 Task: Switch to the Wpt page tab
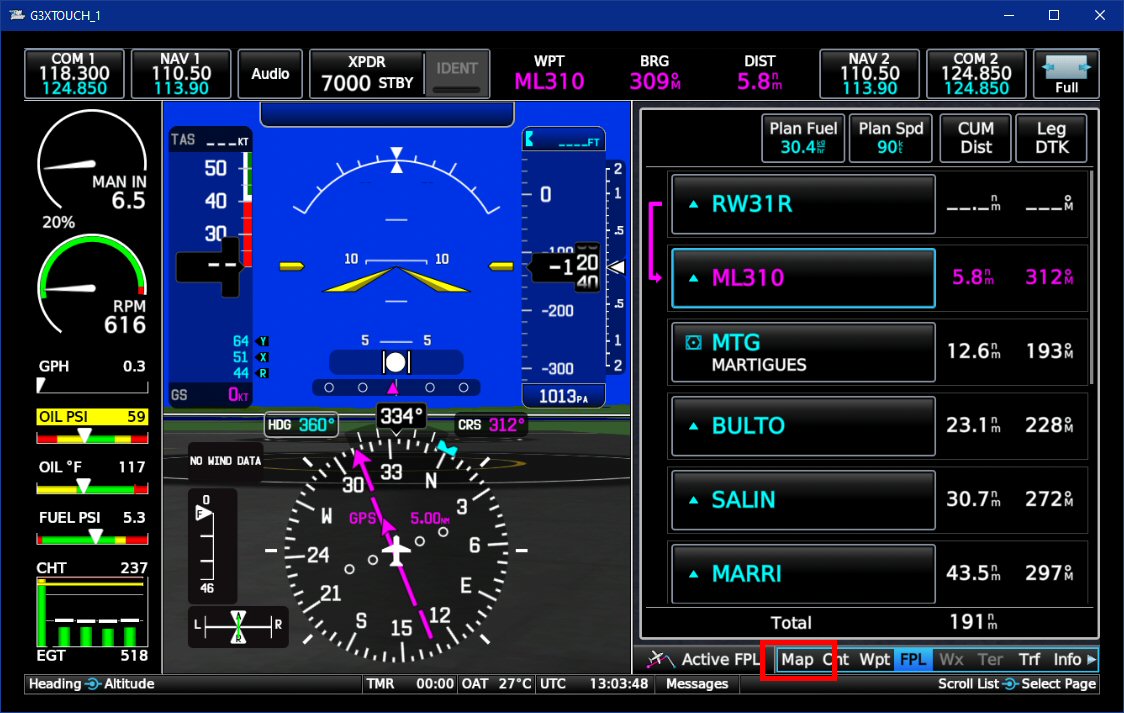click(875, 659)
